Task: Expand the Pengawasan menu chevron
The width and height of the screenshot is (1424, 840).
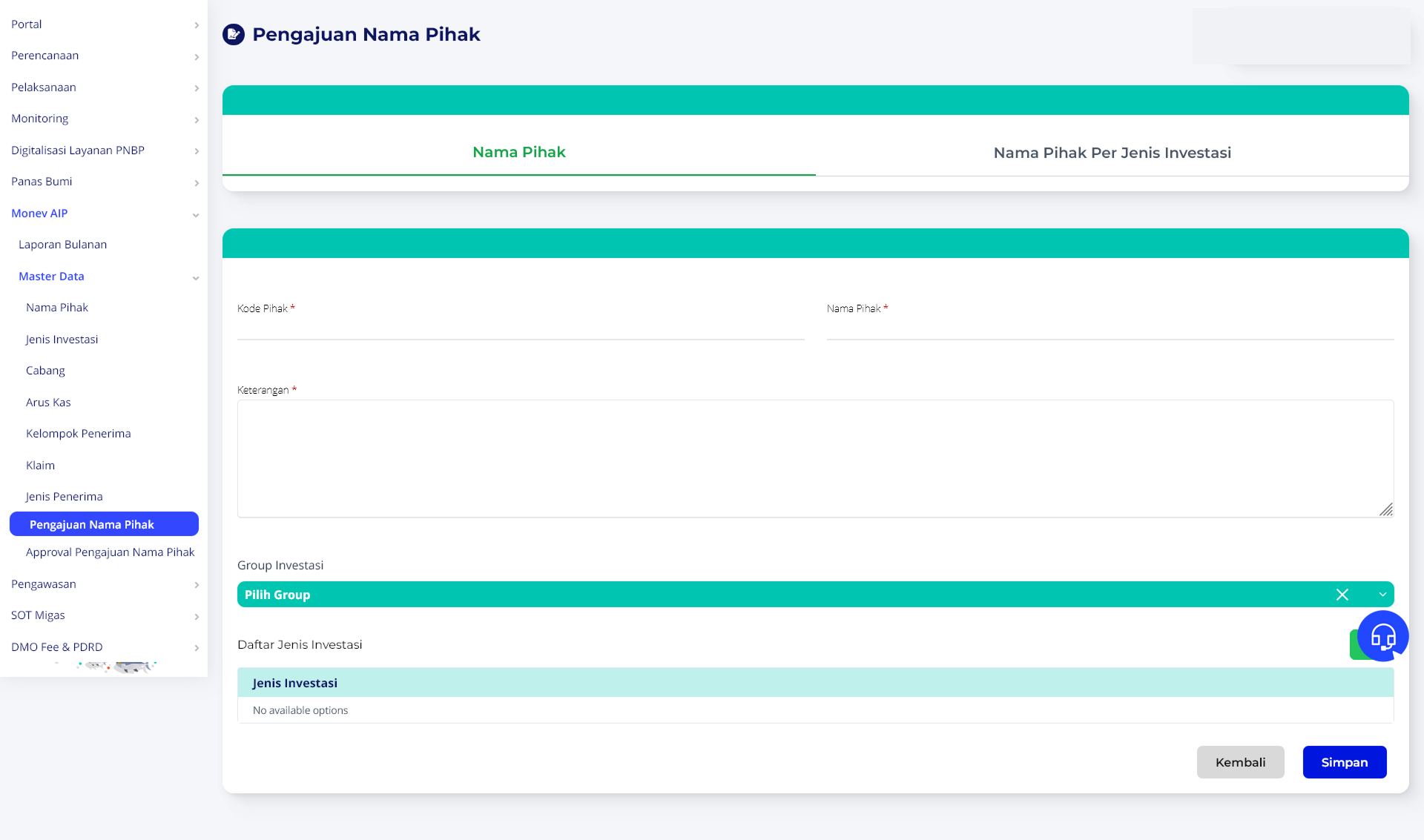Action: pos(197,585)
